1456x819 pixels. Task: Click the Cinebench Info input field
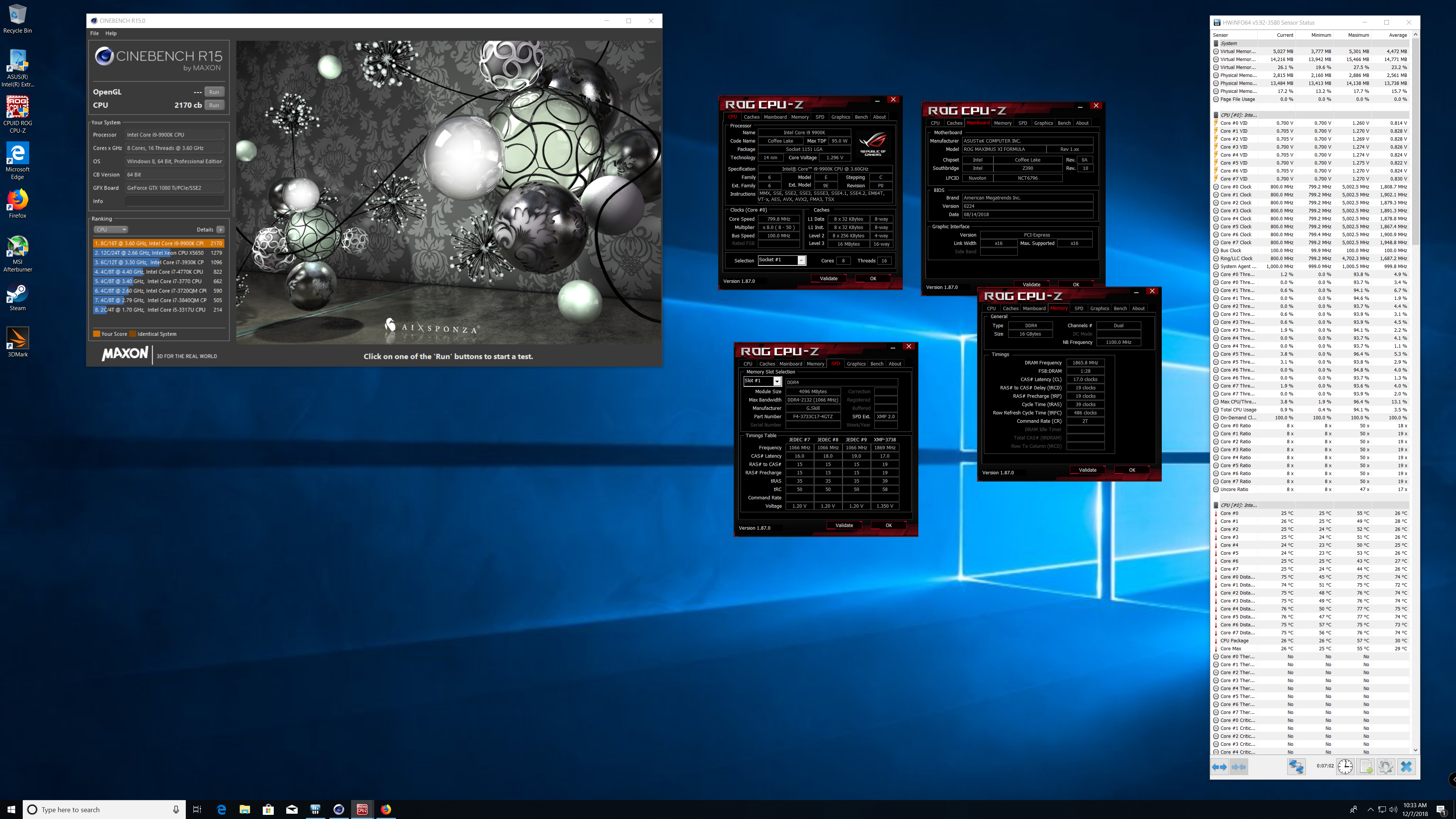pos(175,201)
